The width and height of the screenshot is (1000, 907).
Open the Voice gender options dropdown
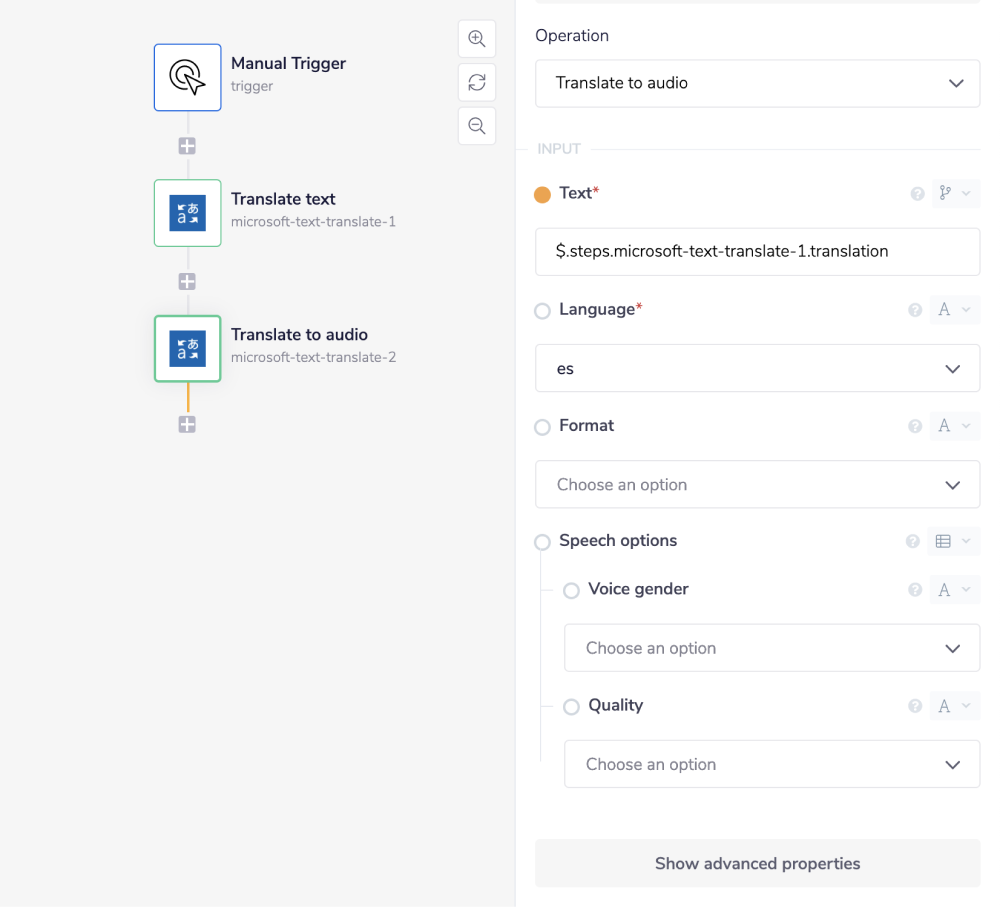pyautogui.click(x=771, y=648)
